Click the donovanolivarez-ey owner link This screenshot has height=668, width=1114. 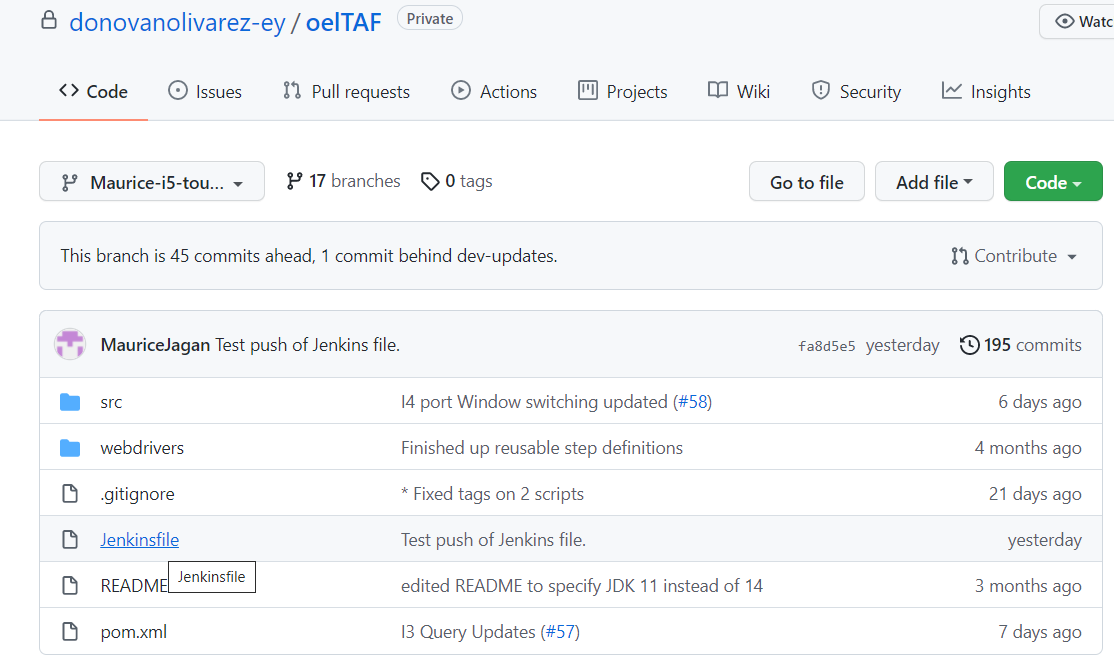[177, 22]
